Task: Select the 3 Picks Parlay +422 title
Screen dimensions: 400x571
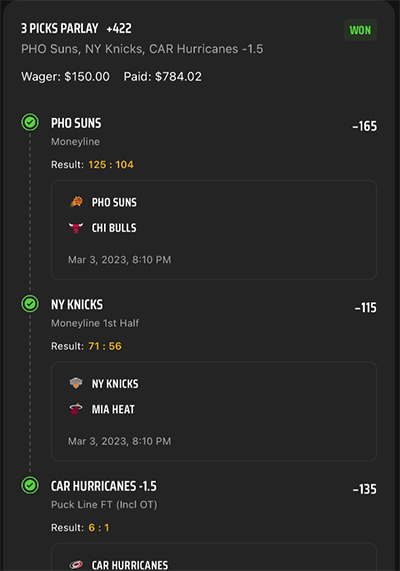Action: (x=76, y=28)
